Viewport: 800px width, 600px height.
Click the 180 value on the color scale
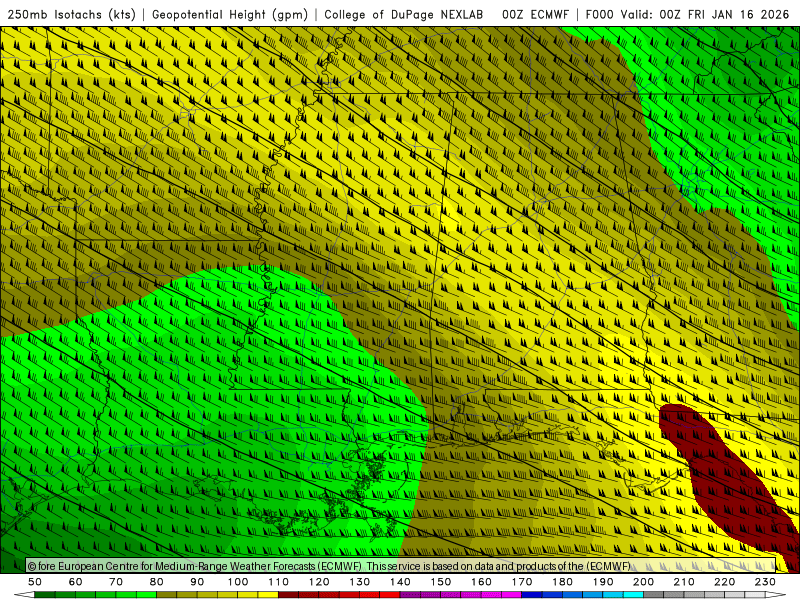tap(562, 582)
